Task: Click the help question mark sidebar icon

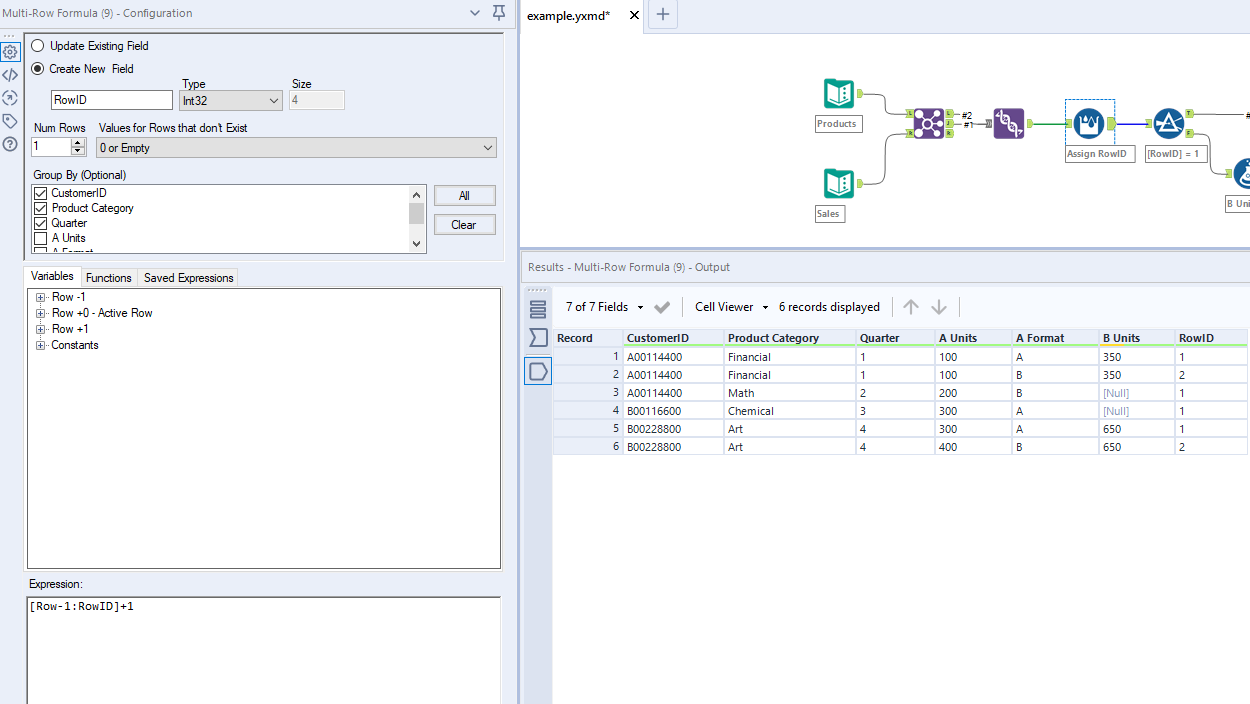Action: click(x=10, y=143)
